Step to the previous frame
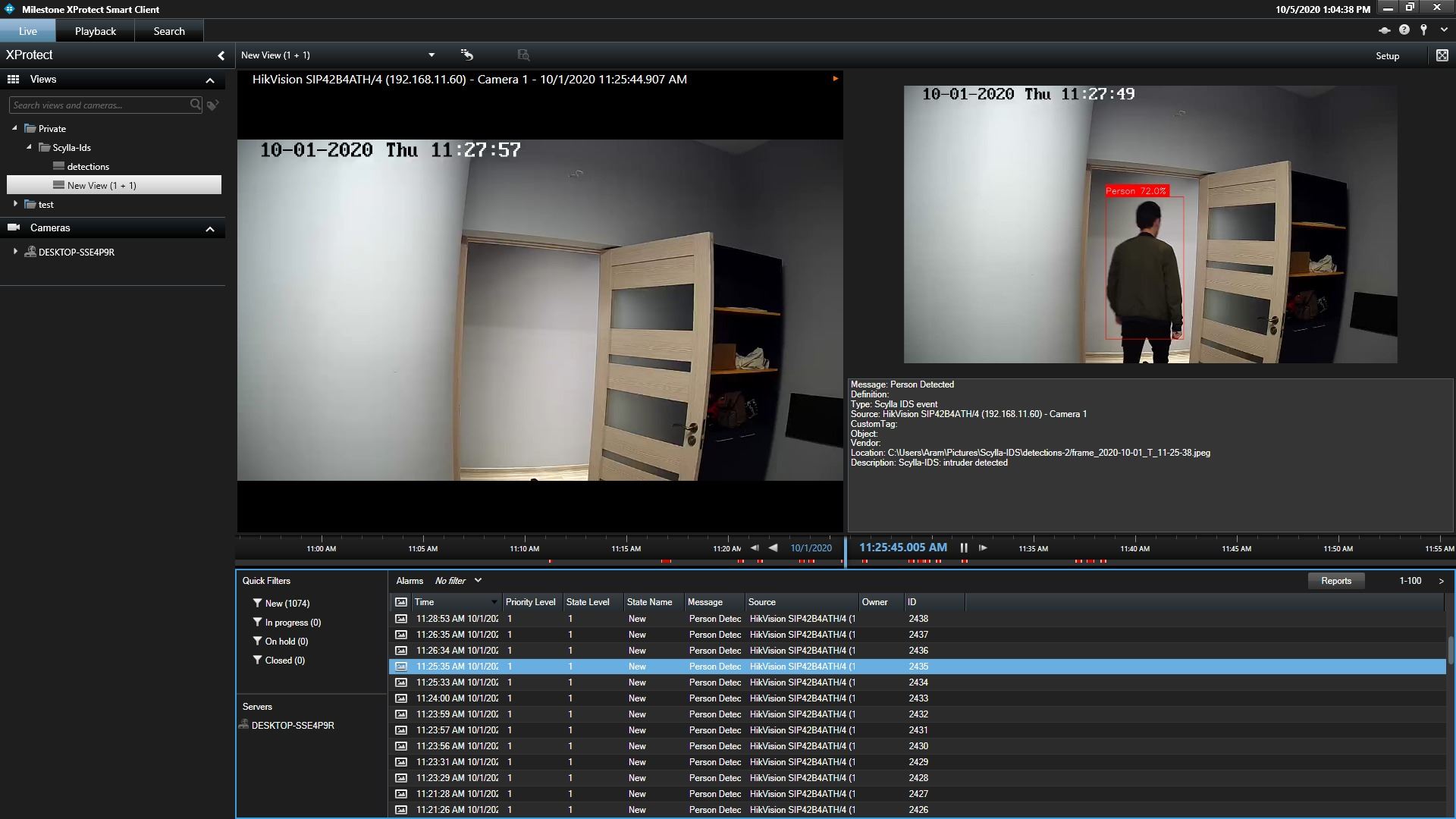Image resolution: width=1456 pixels, height=819 pixels. click(x=755, y=548)
